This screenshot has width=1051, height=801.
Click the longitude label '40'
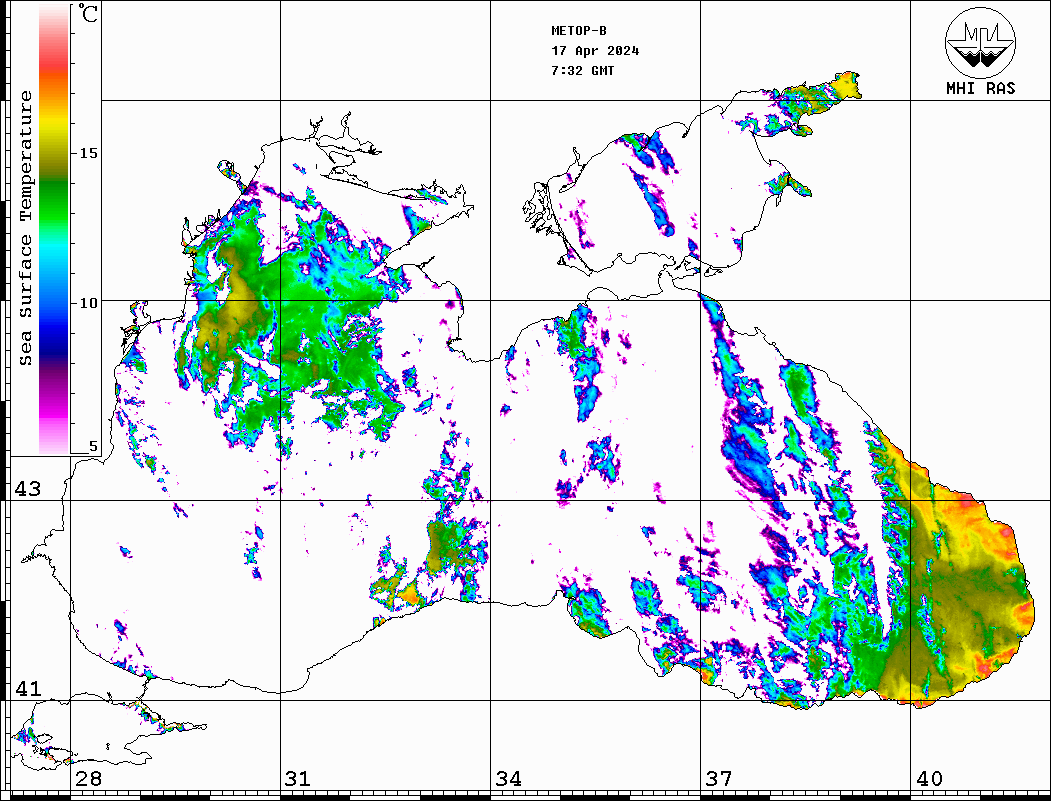(x=929, y=778)
